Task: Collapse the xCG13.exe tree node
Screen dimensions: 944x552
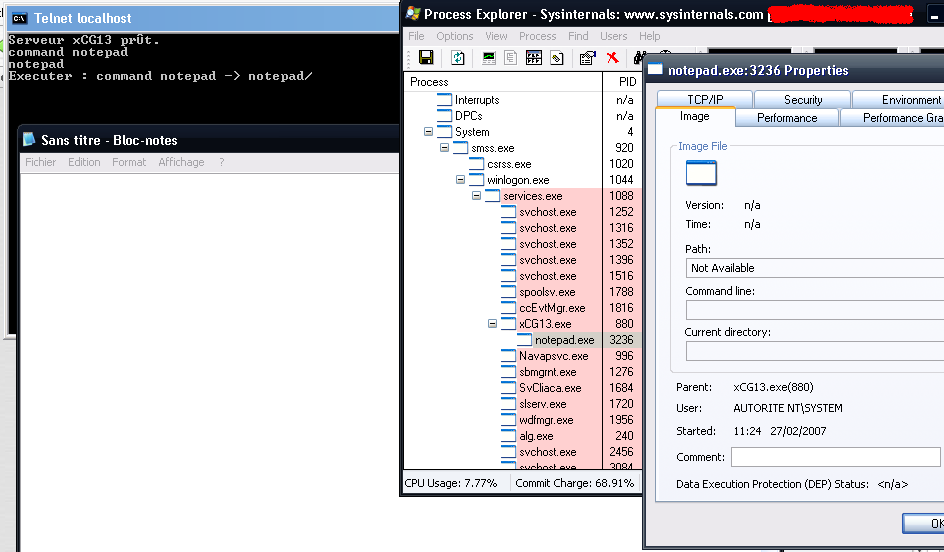Action: (x=492, y=324)
